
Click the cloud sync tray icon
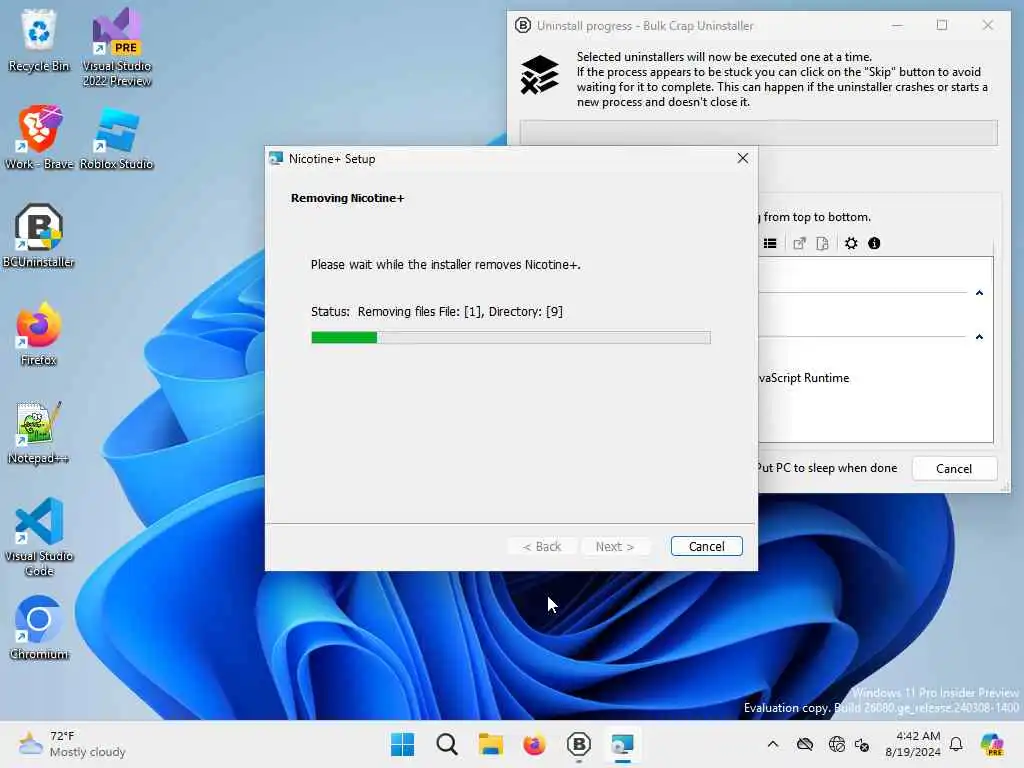805,744
